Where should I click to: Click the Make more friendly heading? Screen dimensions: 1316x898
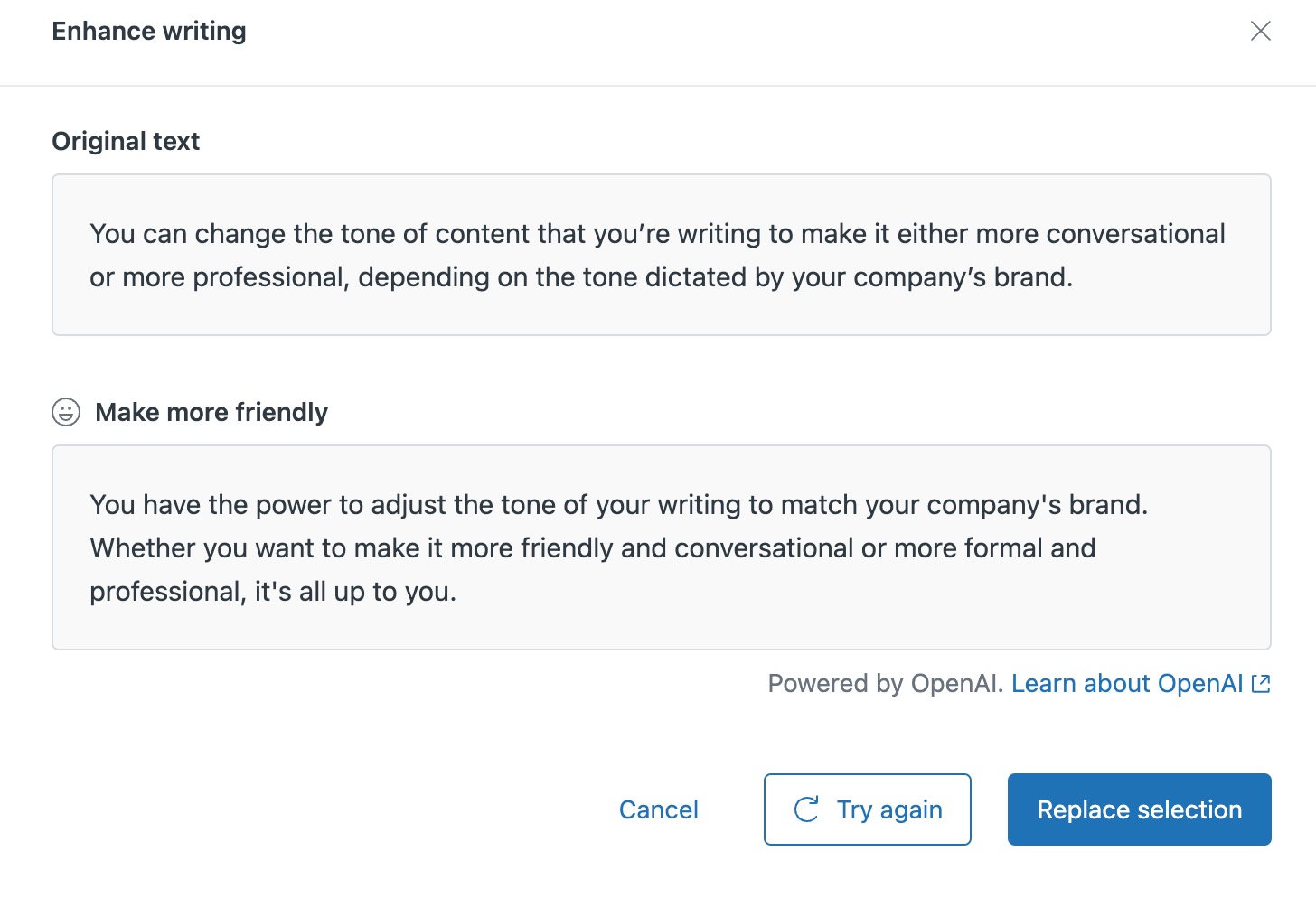211,412
